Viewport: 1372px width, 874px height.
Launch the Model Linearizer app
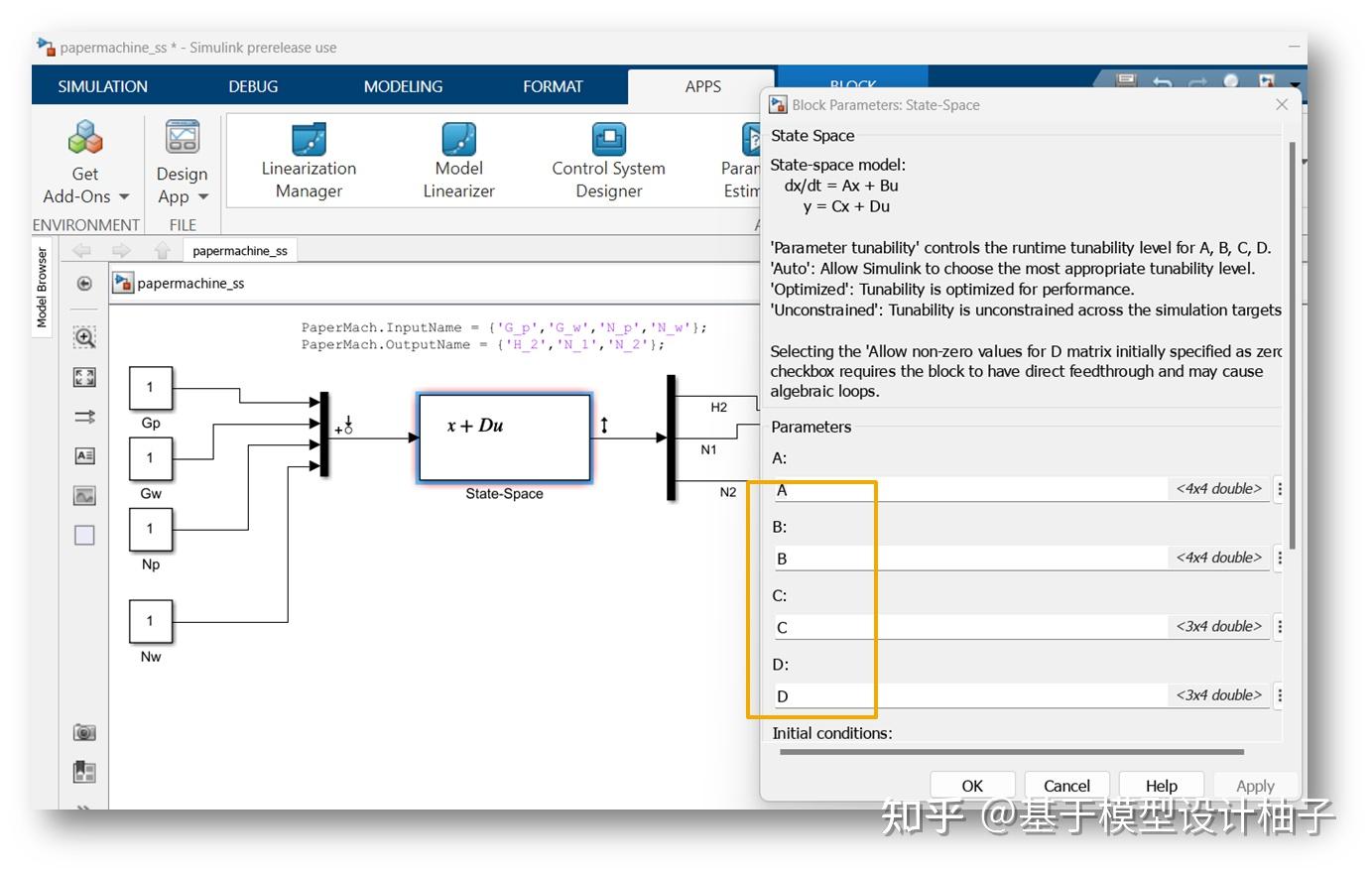[x=457, y=159]
